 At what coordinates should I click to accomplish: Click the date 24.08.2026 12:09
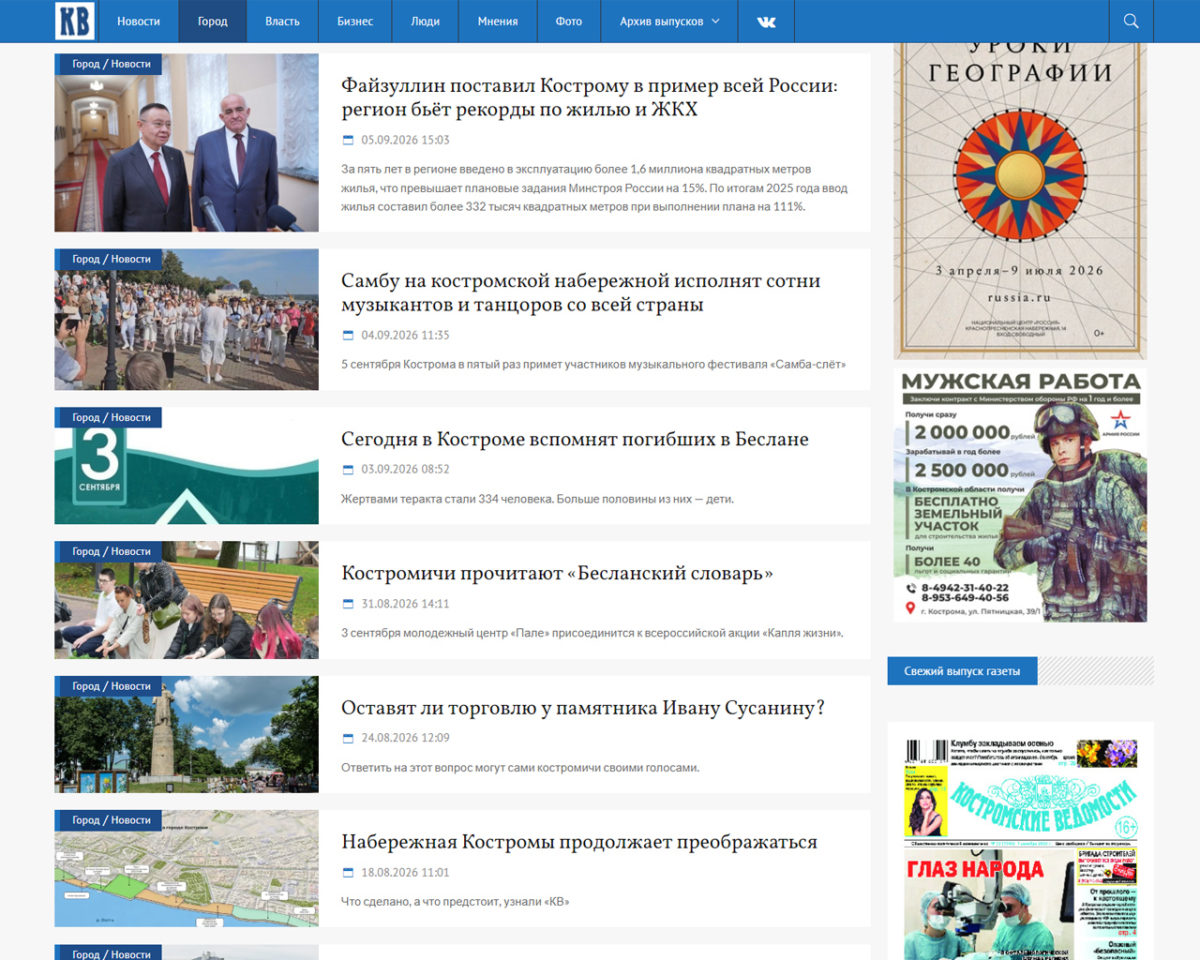click(x=405, y=738)
